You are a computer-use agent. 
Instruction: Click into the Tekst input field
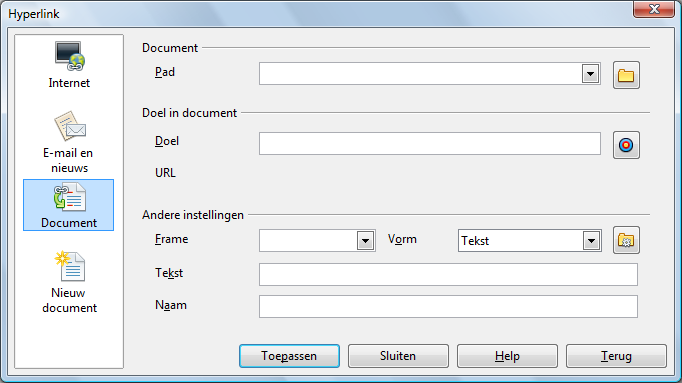pyautogui.click(x=448, y=274)
